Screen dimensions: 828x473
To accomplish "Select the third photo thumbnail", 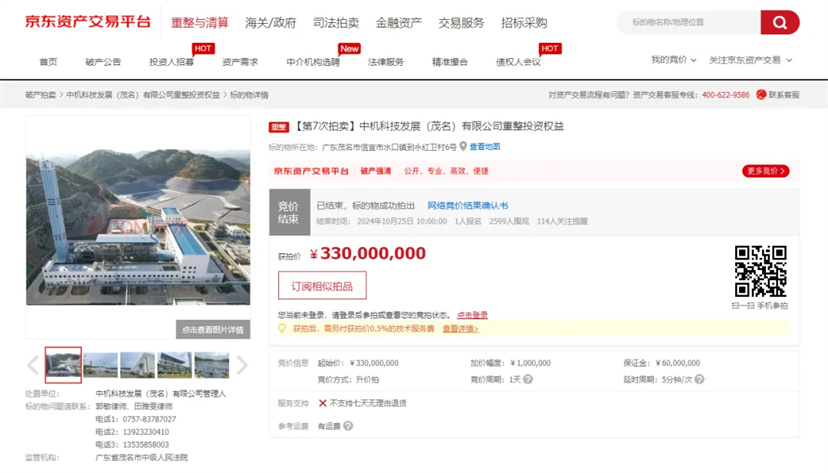I will click(137, 365).
